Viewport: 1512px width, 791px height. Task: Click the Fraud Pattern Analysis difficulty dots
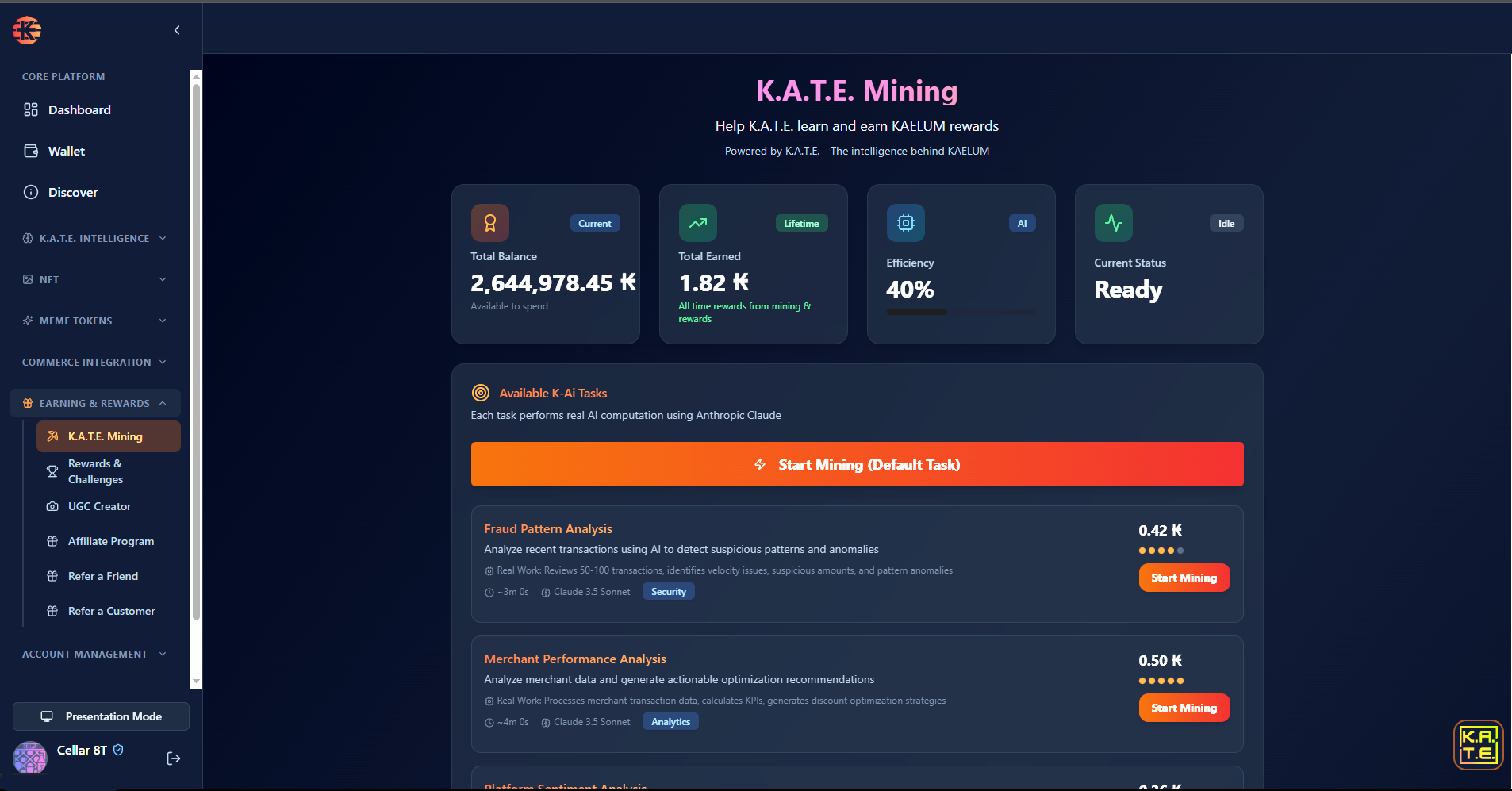[x=1161, y=551]
